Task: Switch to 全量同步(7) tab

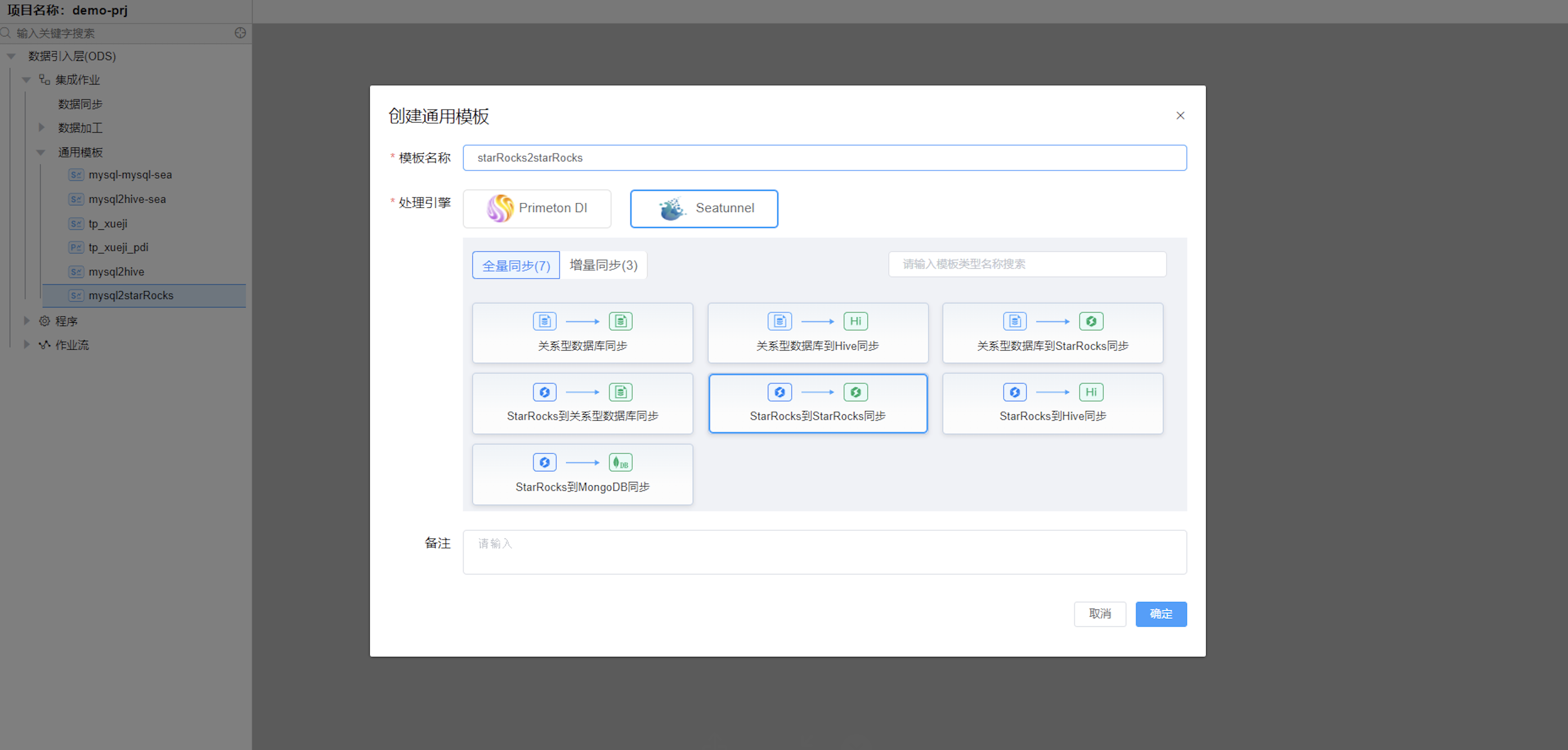Action: coord(516,265)
